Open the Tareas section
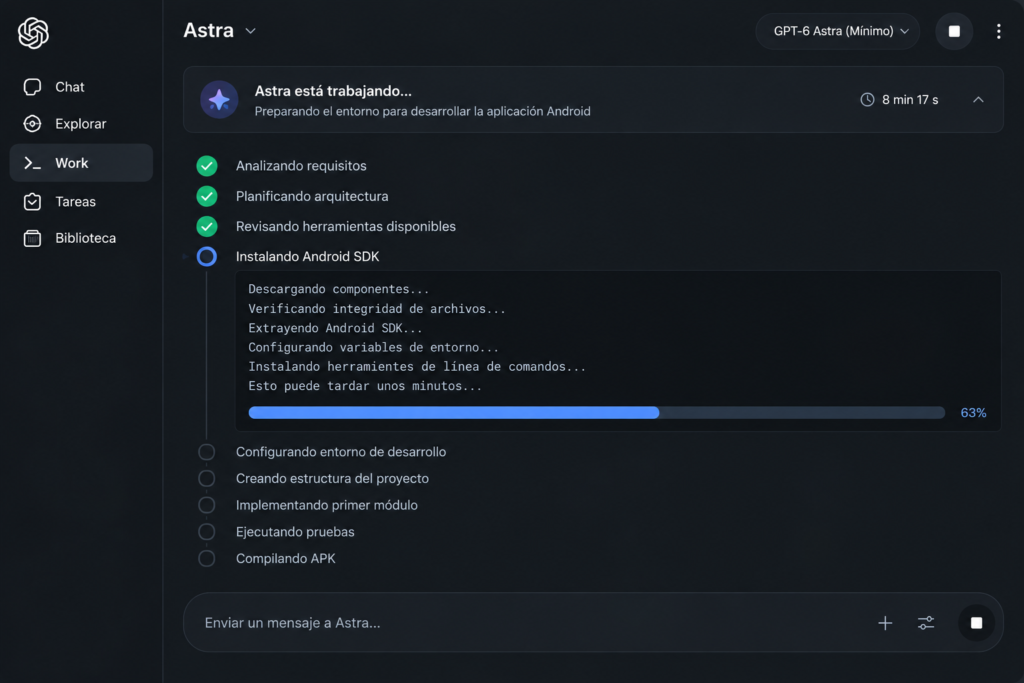The width and height of the screenshot is (1024, 683). point(81,201)
